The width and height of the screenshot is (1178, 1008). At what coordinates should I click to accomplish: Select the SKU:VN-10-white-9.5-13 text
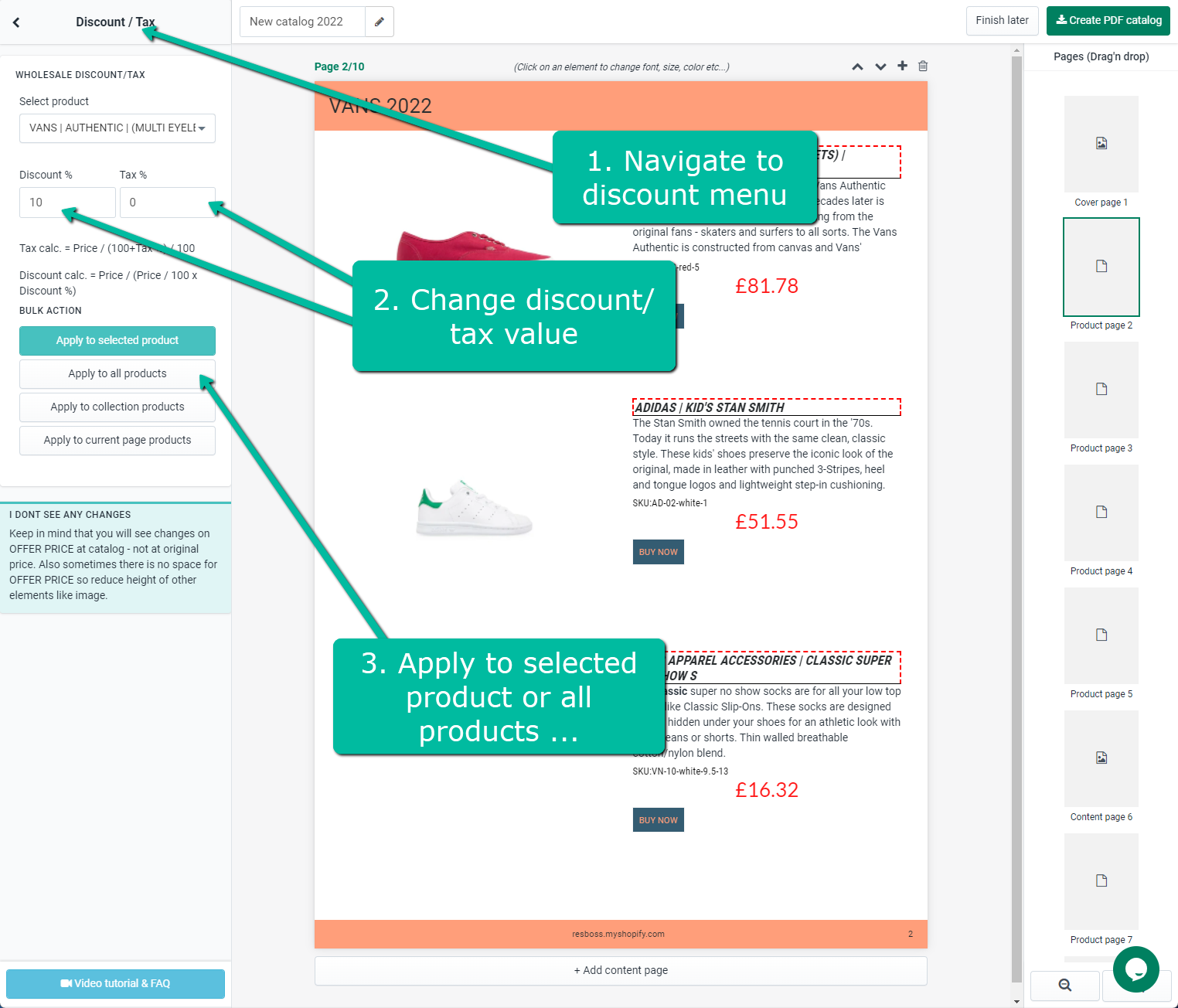[680, 771]
